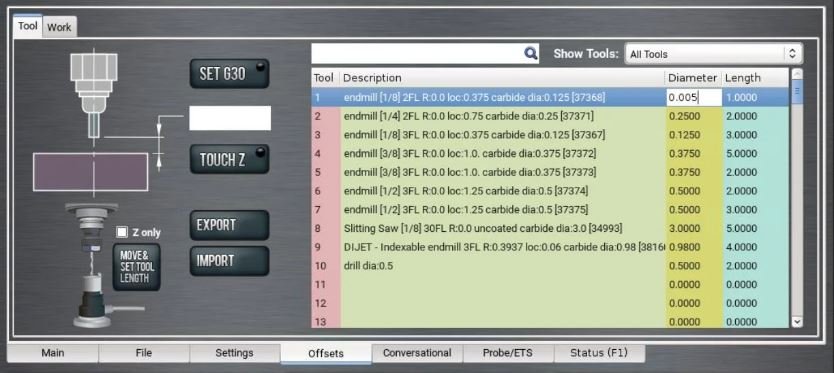This screenshot has width=834, height=373.
Task: Select the Slitting Saw tool 8 description
Action: point(503,228)
